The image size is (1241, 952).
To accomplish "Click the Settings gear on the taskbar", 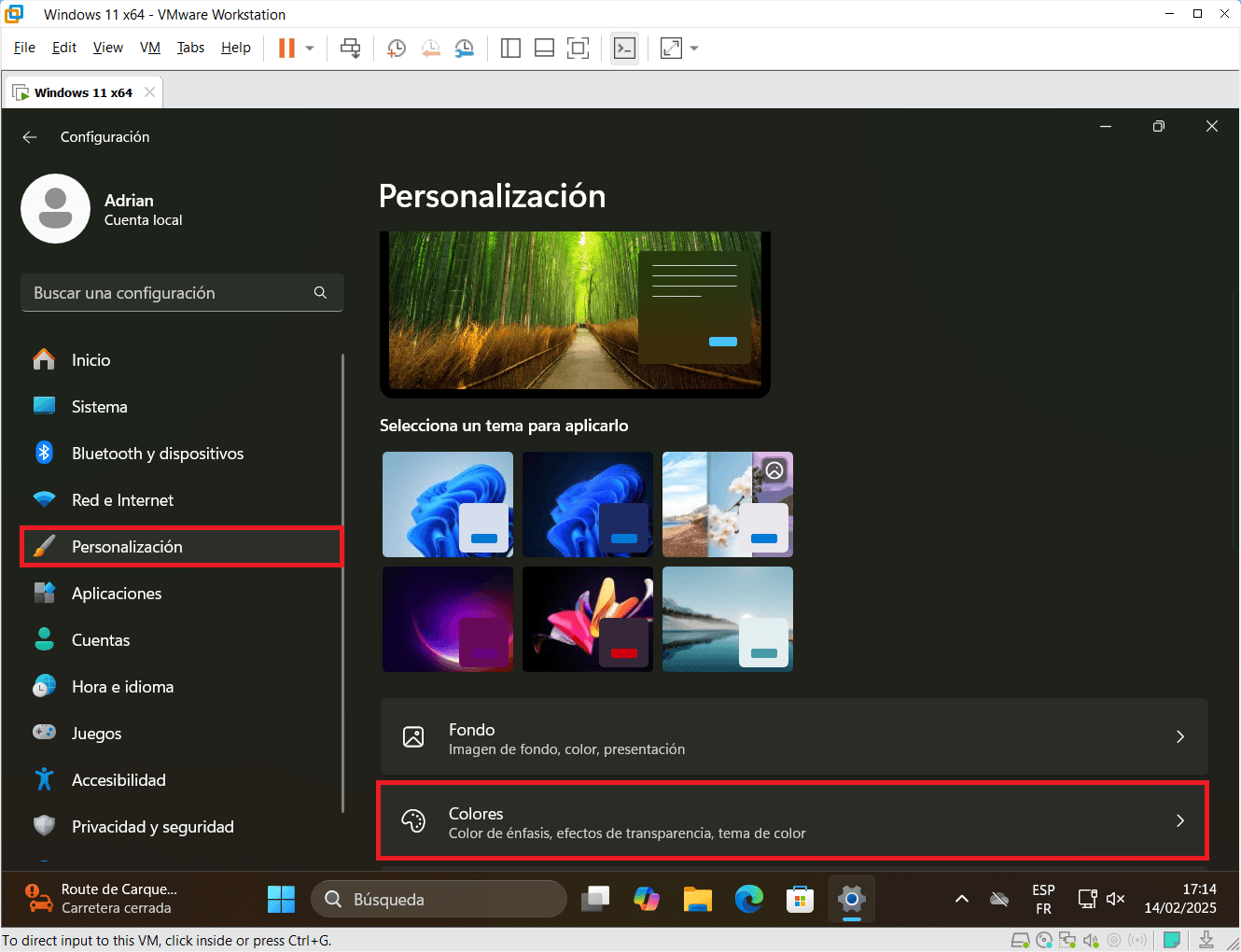I will [x=852, y=900].
